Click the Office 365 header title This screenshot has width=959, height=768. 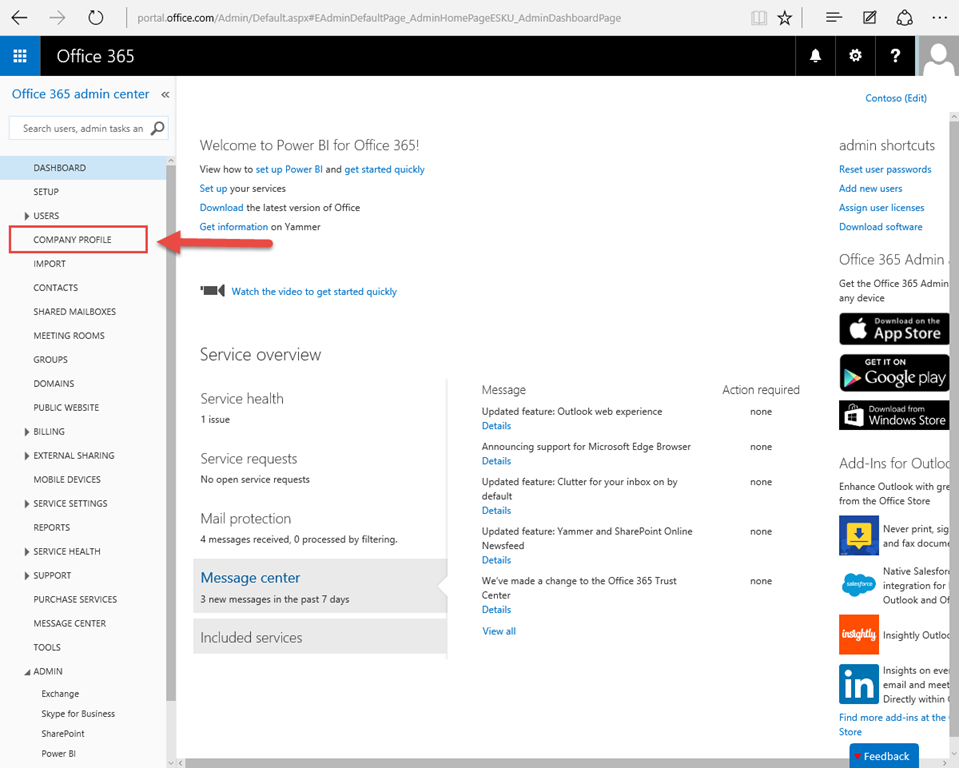tap(95, 56)
